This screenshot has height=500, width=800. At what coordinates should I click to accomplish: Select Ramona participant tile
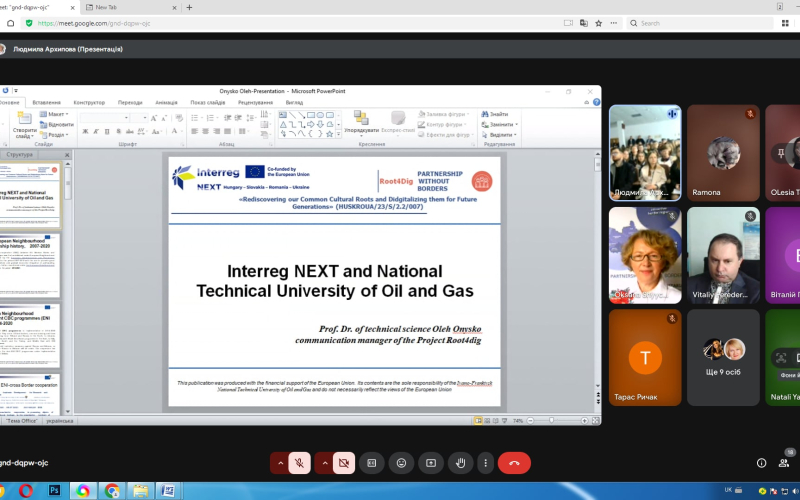[723, 153]
